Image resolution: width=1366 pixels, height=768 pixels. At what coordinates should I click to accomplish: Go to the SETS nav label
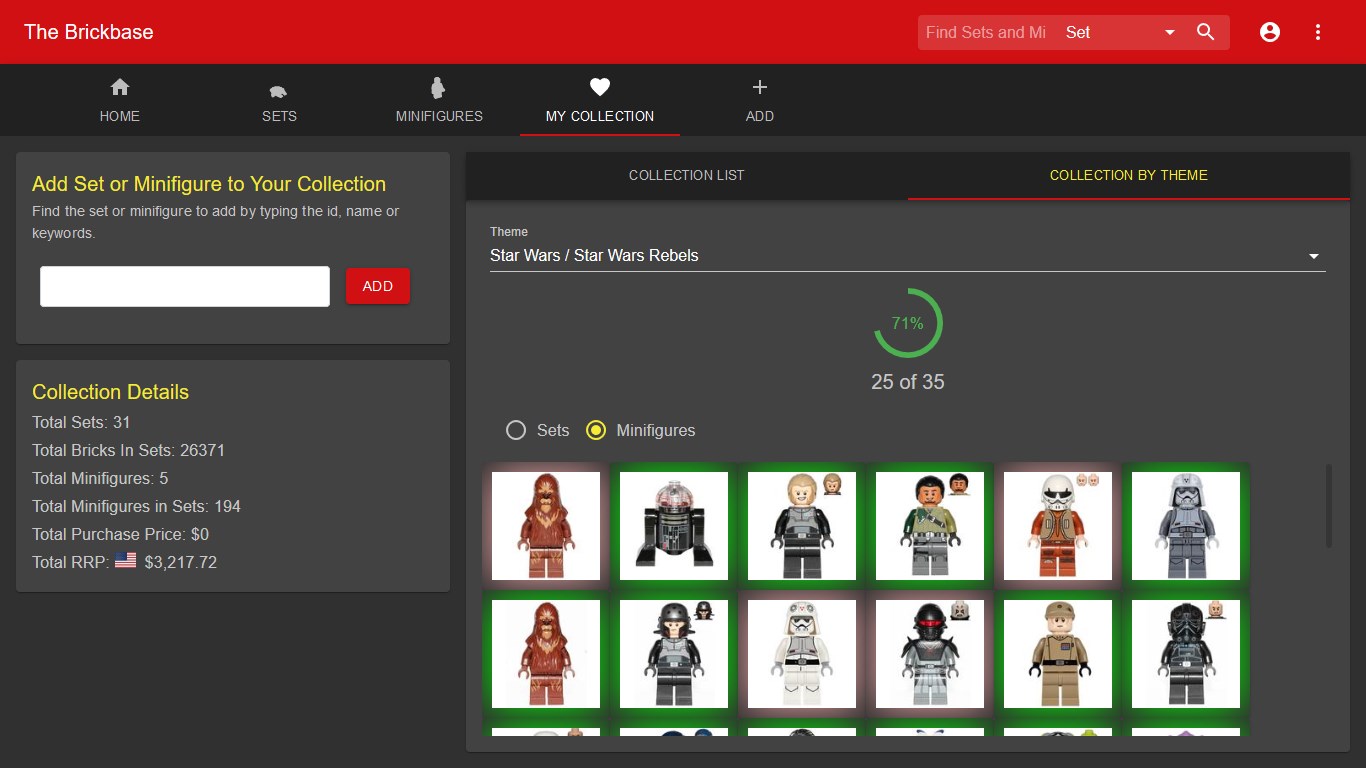click(x=279, y=116)
